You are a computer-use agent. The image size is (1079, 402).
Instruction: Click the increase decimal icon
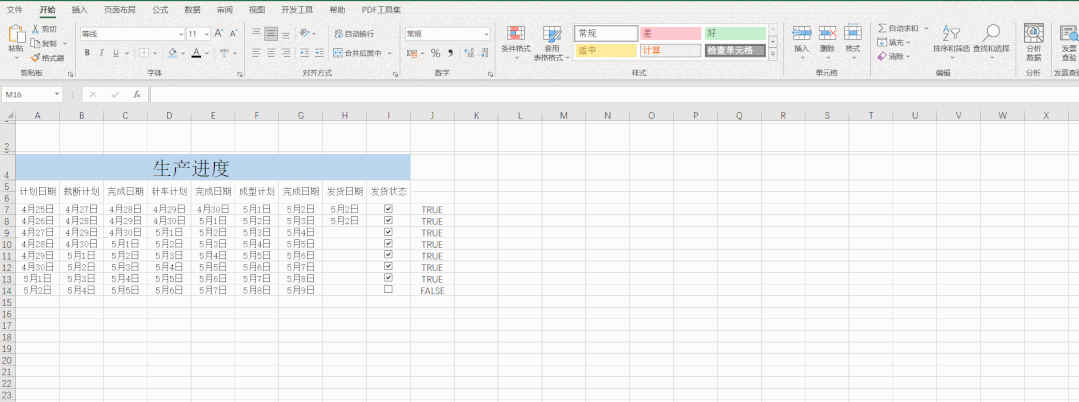pyautogui.click(x=469, y=53)
